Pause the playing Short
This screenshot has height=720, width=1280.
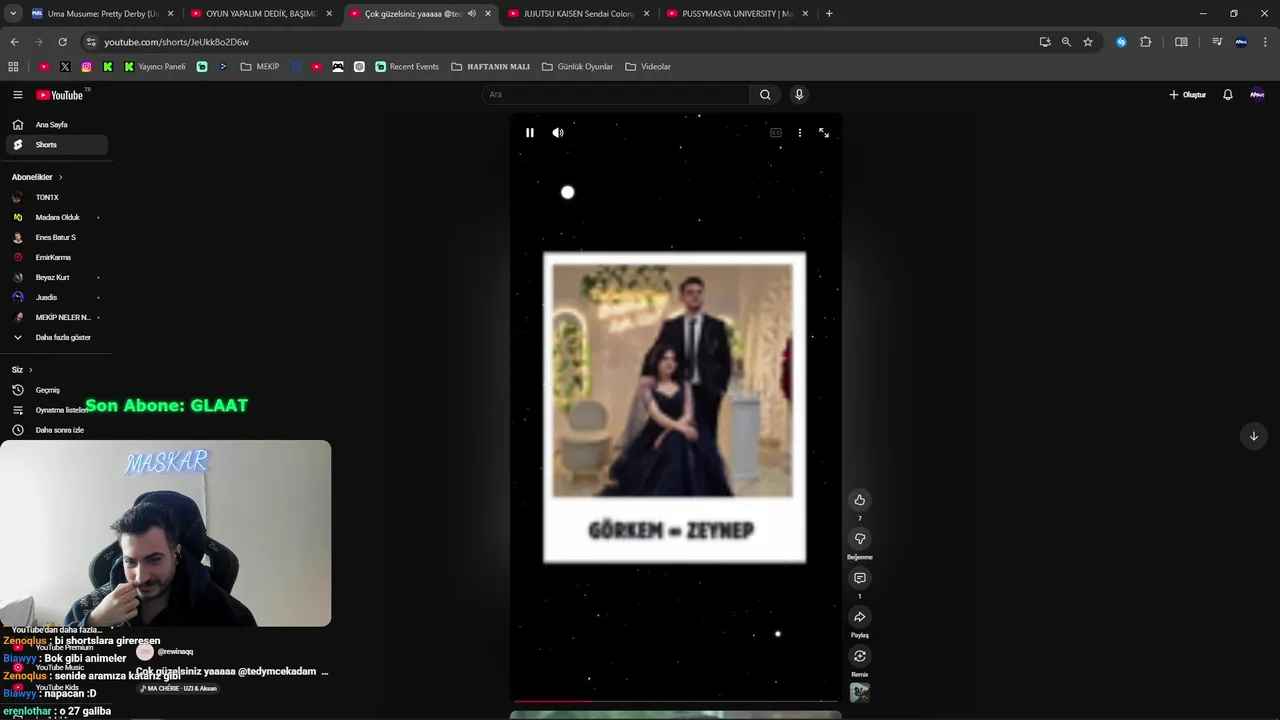coord(530,132)
